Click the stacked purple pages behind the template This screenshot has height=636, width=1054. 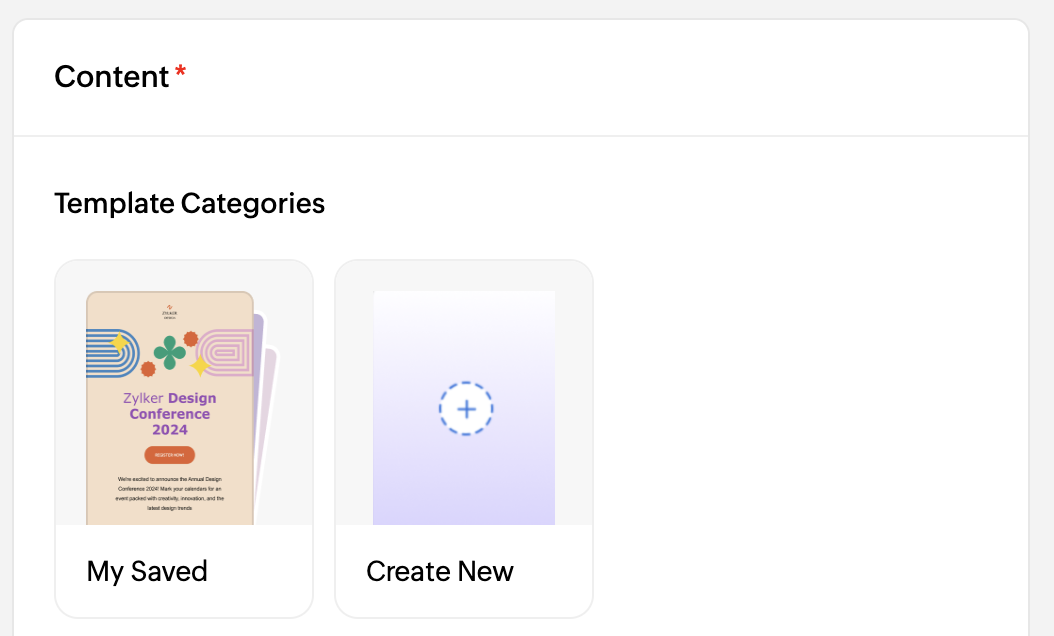pos(266,403)
